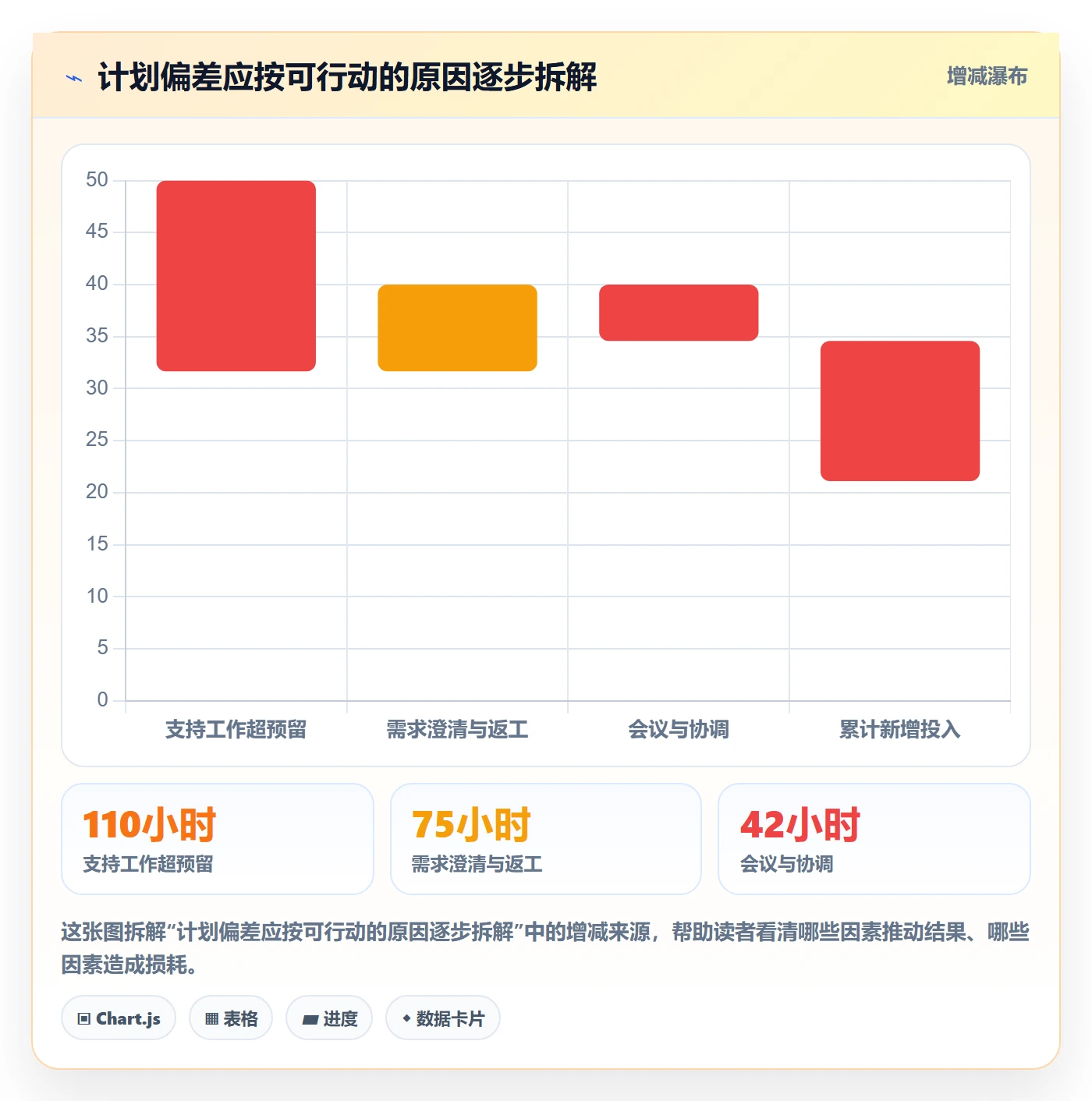
Task: Click the grid icon in the 表格 chip
Action: [211, 1019]
